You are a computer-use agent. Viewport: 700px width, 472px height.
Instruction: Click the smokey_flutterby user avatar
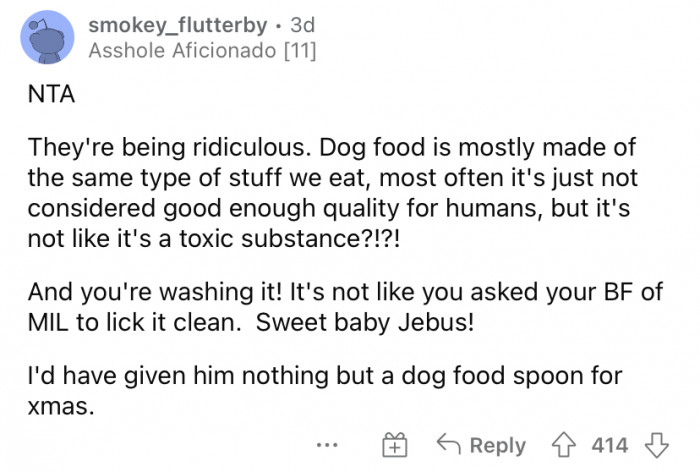46,38
